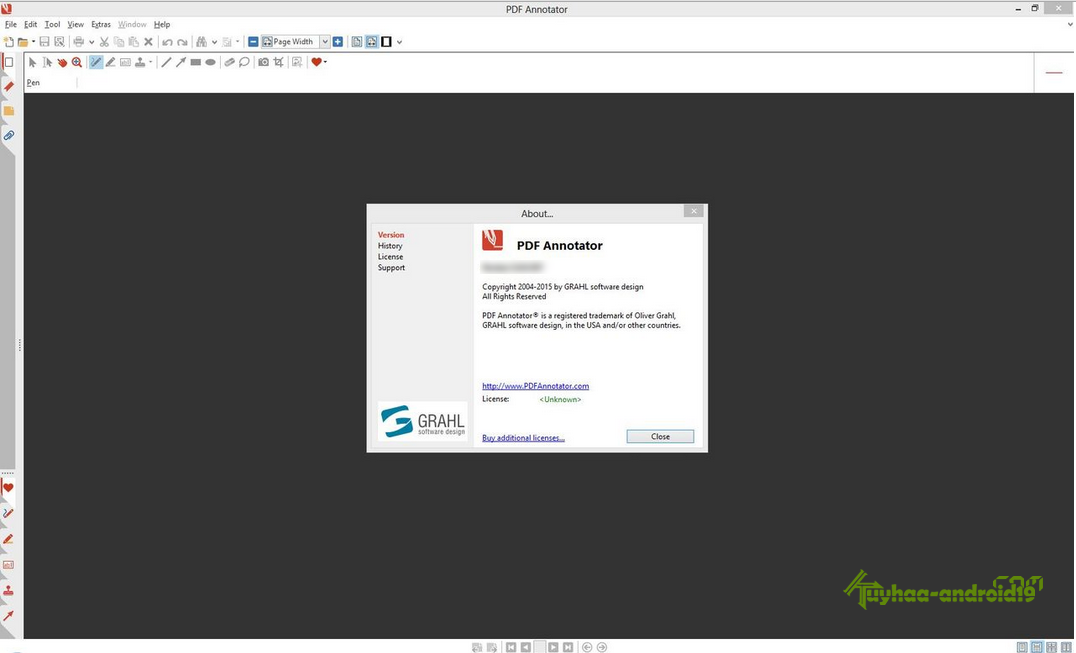Select the Rectangle shape tool

click(196, 62)
